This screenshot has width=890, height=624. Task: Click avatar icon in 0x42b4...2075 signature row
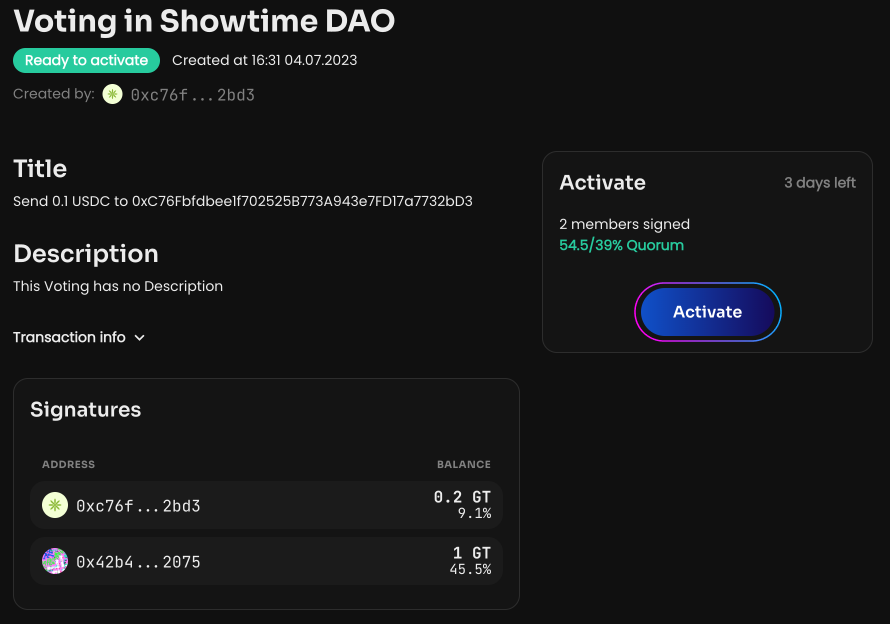pos(55,561)
